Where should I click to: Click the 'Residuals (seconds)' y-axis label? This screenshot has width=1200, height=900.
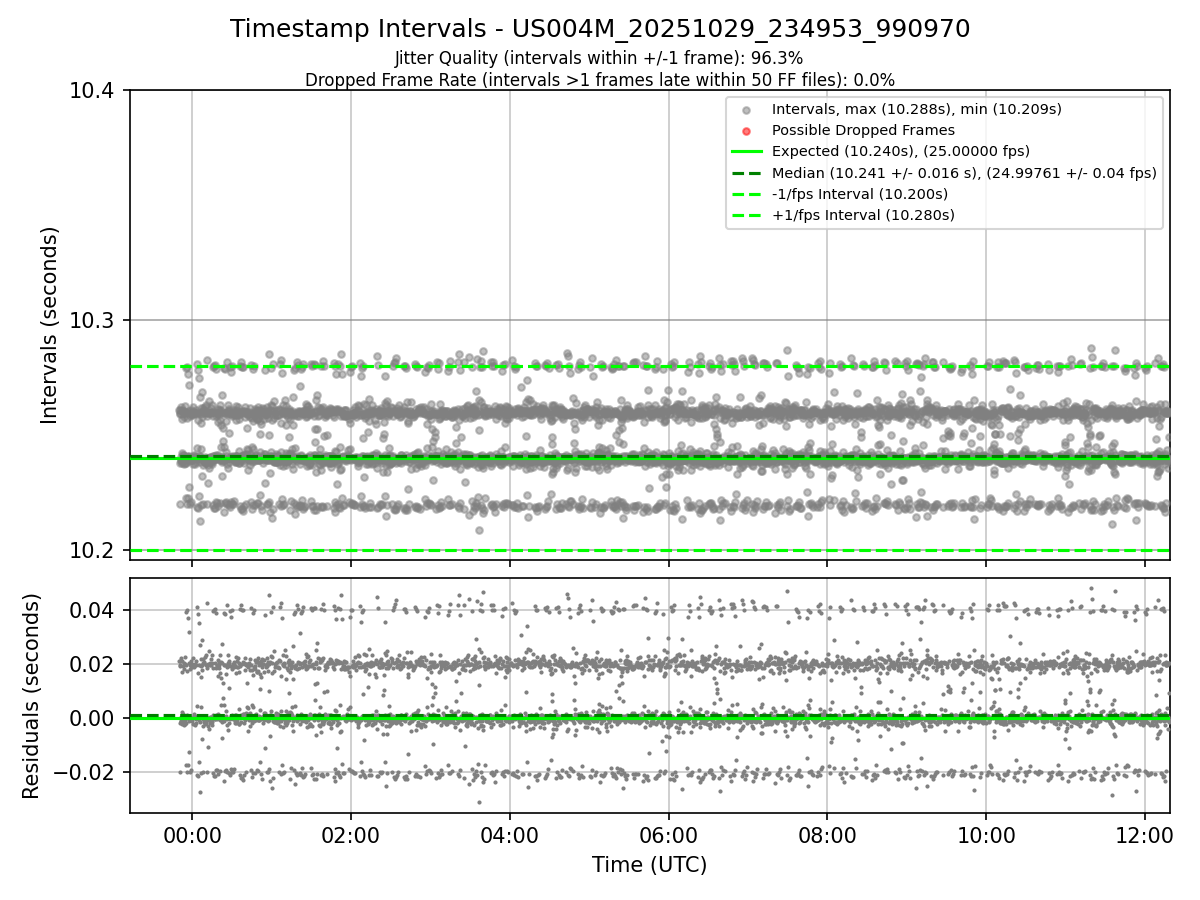[x=31, y=696]
